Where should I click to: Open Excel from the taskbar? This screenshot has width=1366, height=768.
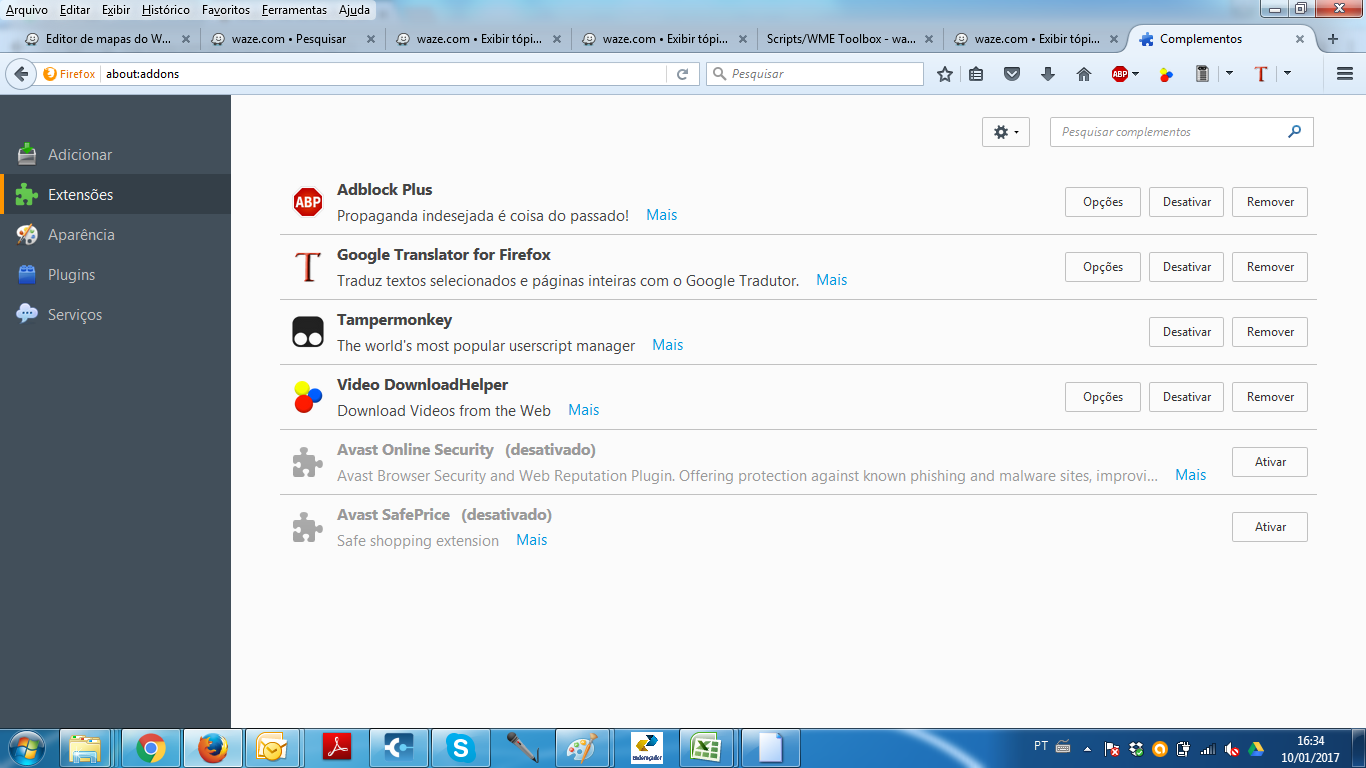point(708,748)
